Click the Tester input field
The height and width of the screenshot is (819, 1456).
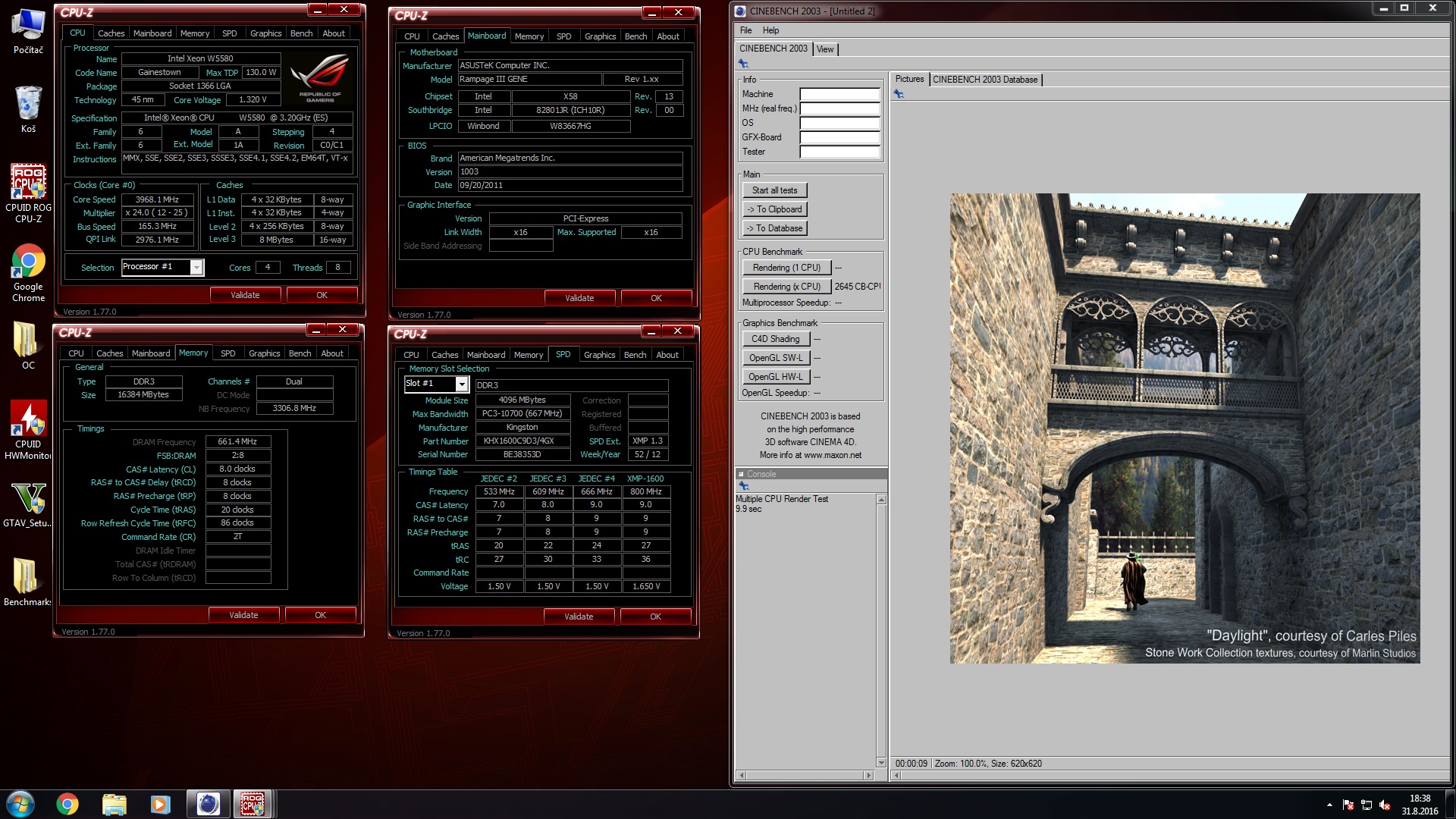(839, 152)
